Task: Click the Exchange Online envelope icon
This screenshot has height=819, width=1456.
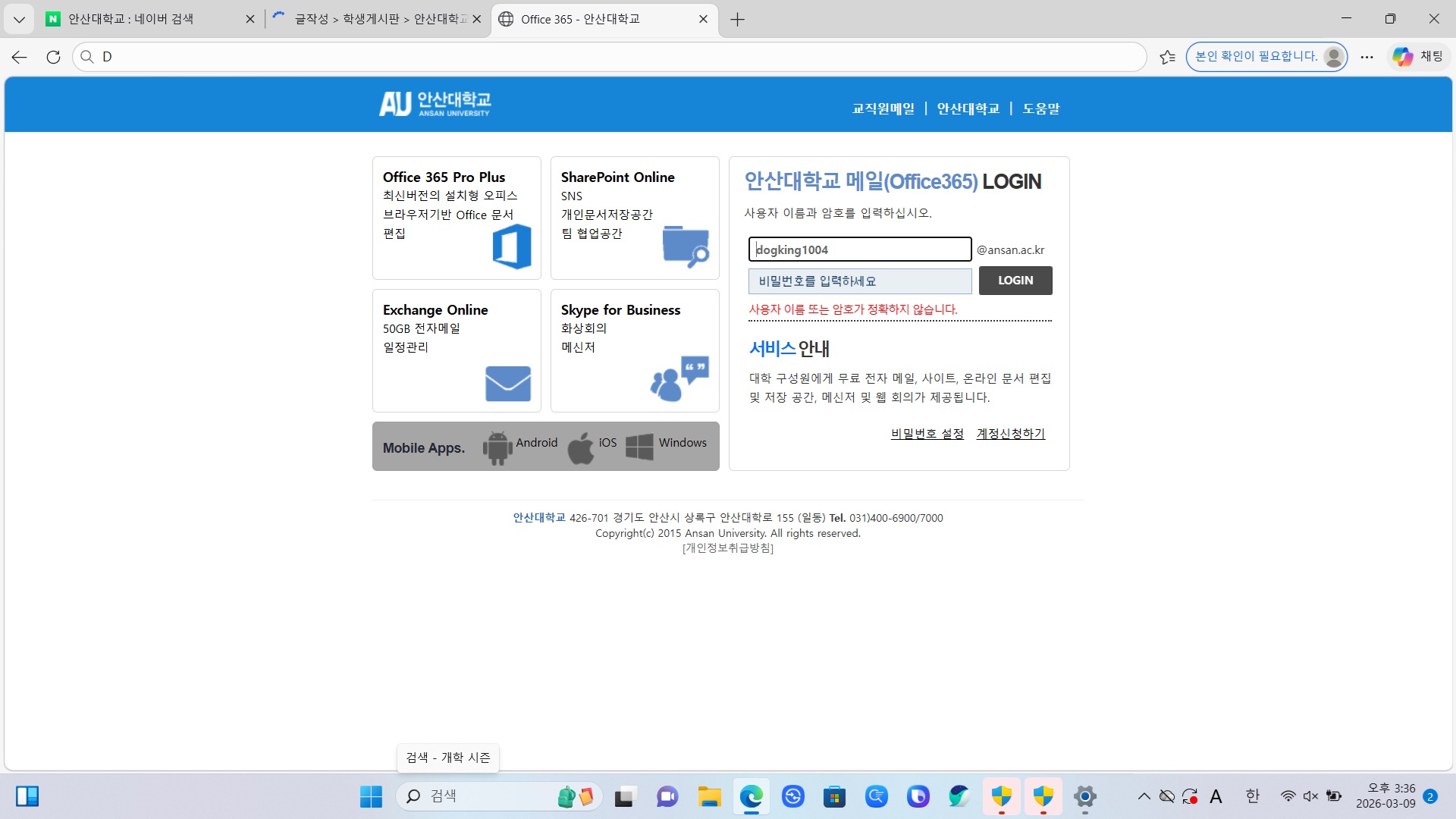Action: [507, 384]
